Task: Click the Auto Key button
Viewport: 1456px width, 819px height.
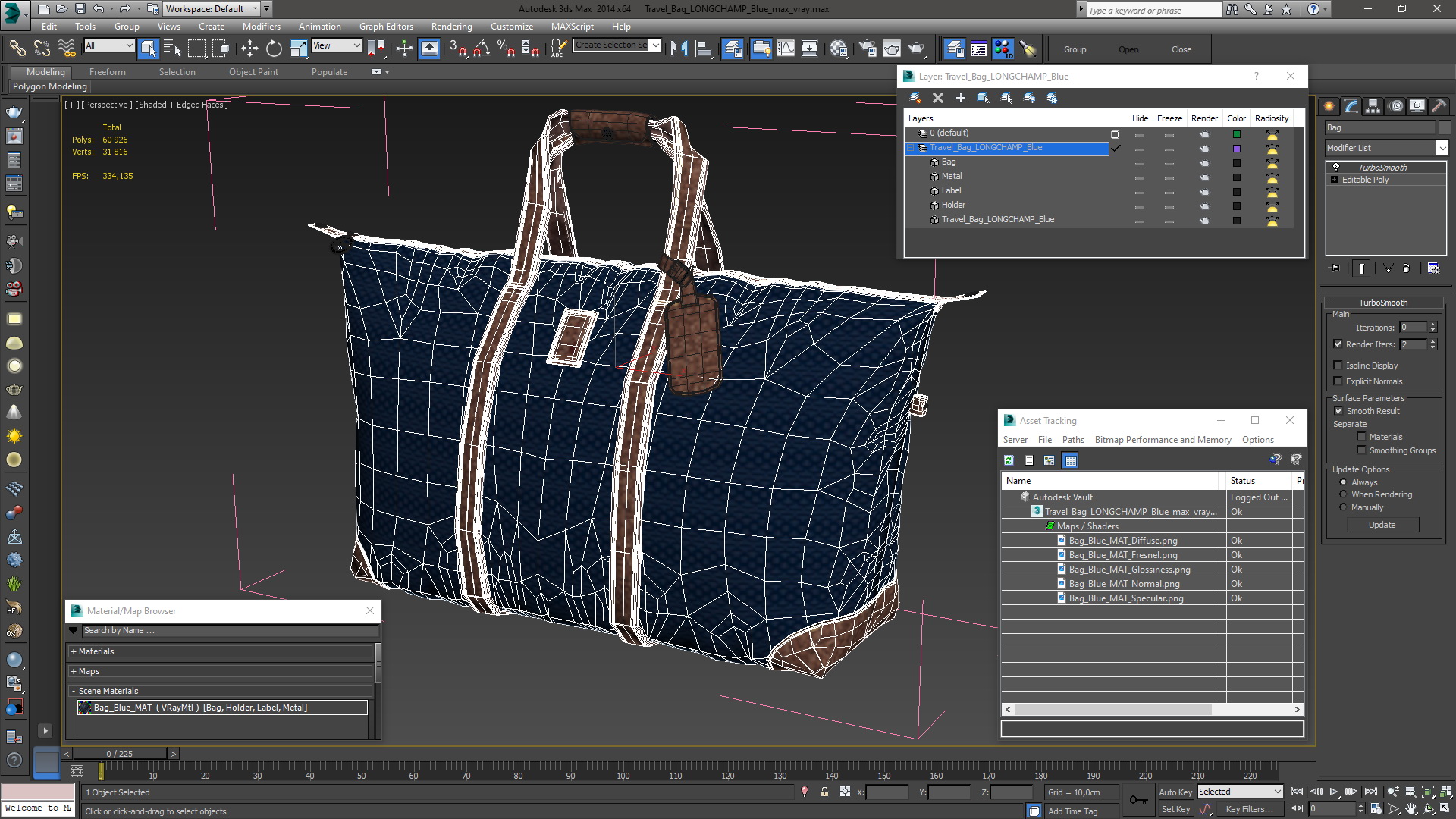Action: point(1175,792)
